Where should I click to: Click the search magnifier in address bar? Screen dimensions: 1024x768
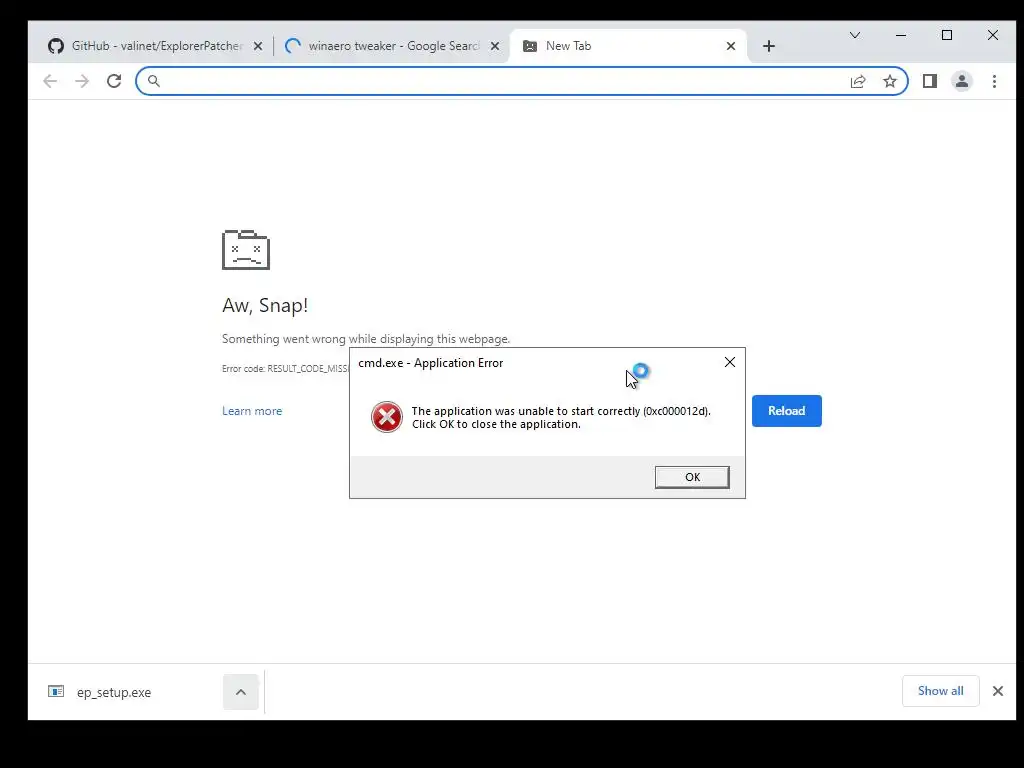[x=153, y=81]
